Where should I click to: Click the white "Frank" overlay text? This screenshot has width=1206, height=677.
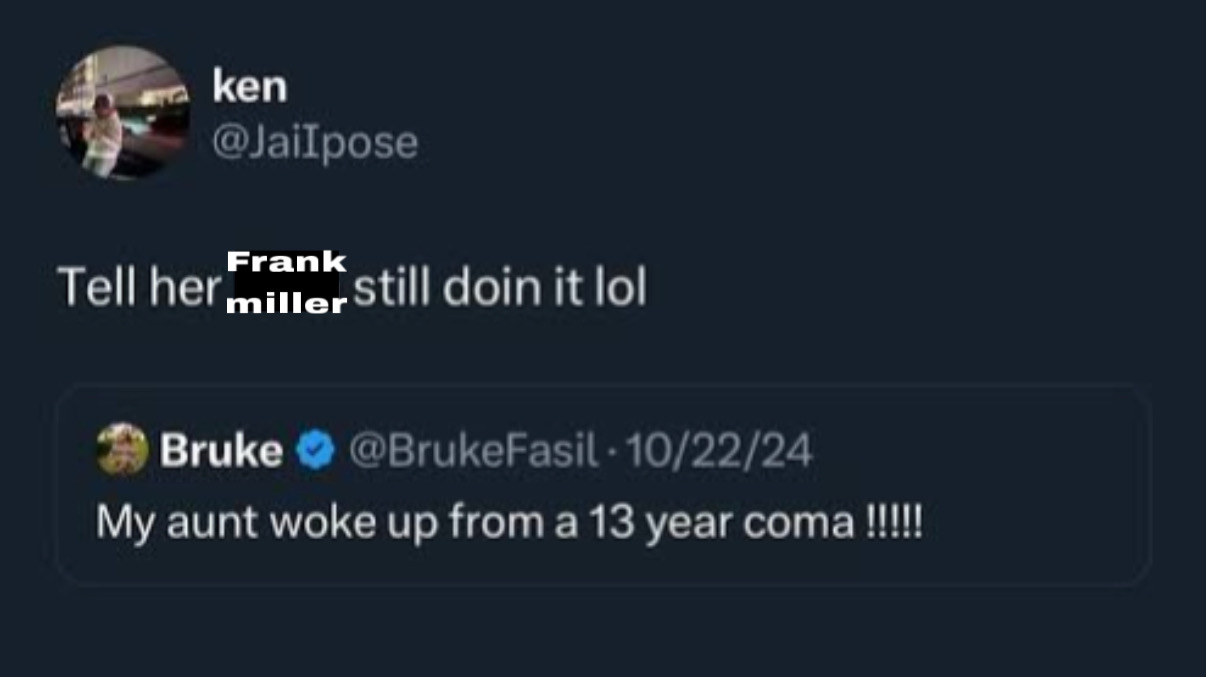click(x=286, y=262)
